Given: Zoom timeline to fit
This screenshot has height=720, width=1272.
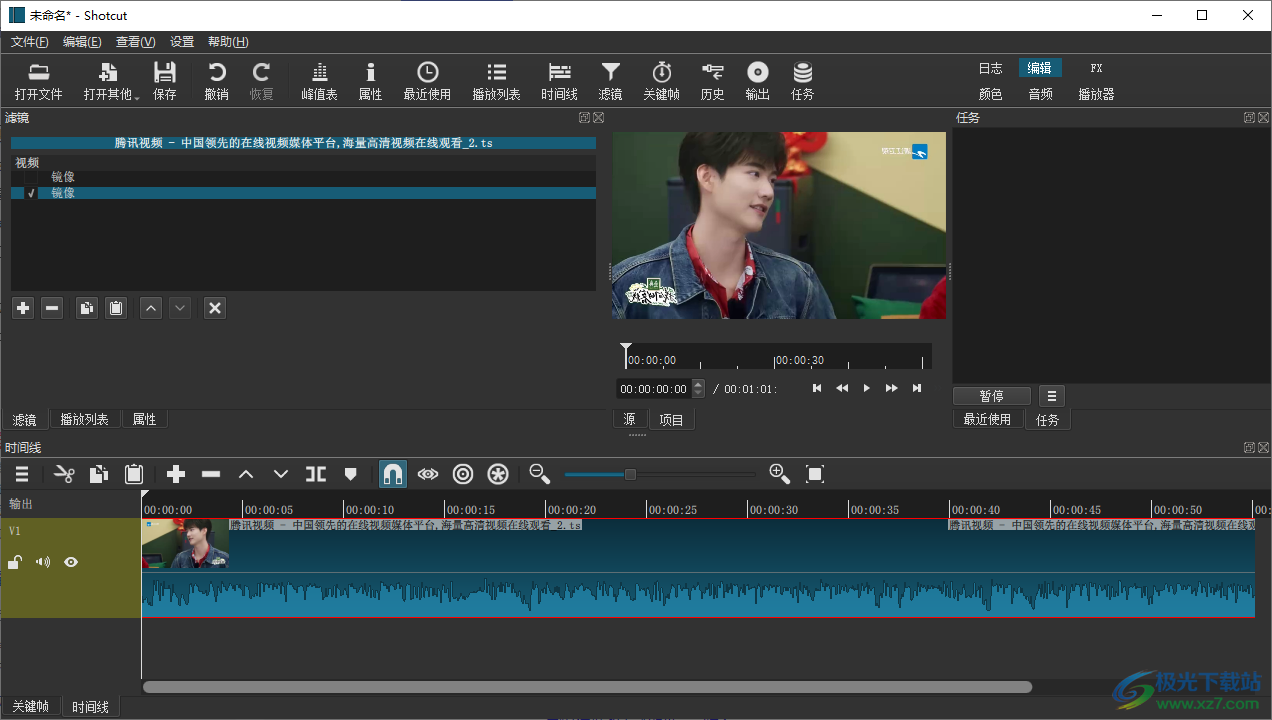Looking at the screenshot, I should [815, 474].
